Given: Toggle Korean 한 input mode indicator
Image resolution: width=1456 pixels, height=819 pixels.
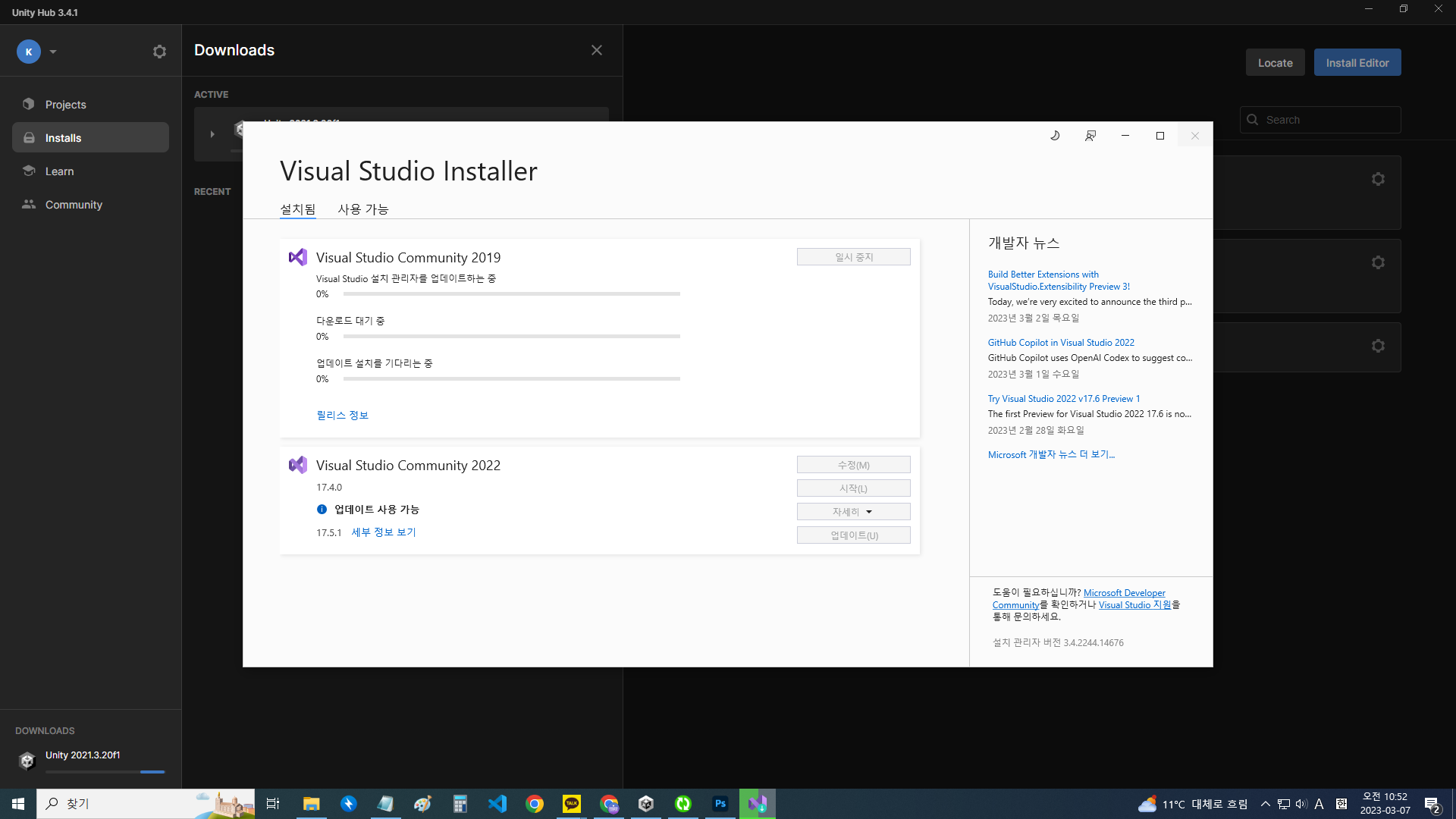Looking at the screenshot, I should click(x=1341, y=804).
